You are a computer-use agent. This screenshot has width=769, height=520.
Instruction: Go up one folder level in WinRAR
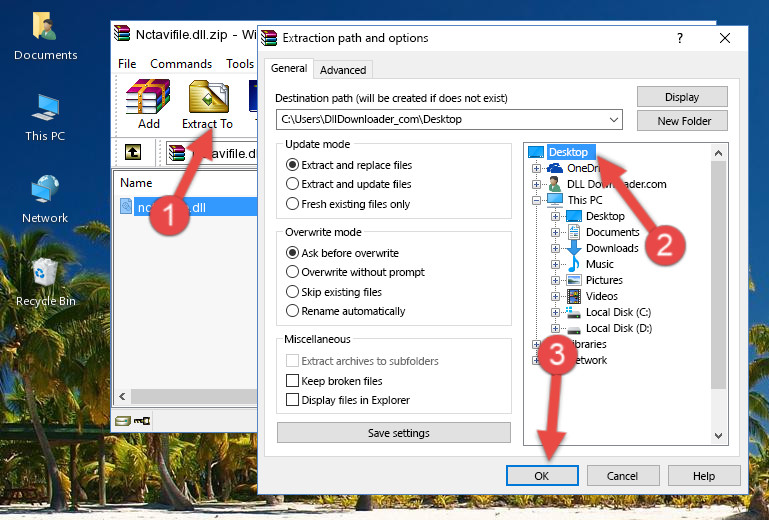tap(133, 152)
